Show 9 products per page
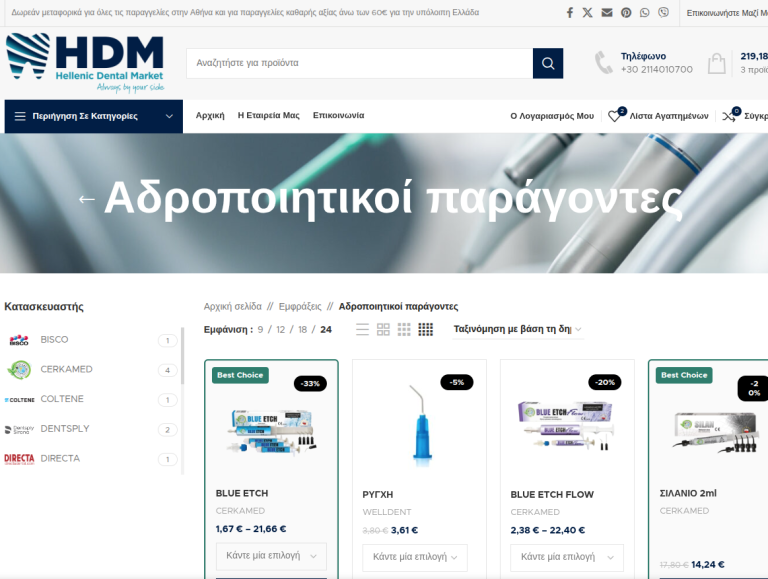The image size is (768, 579). point(260,330)
